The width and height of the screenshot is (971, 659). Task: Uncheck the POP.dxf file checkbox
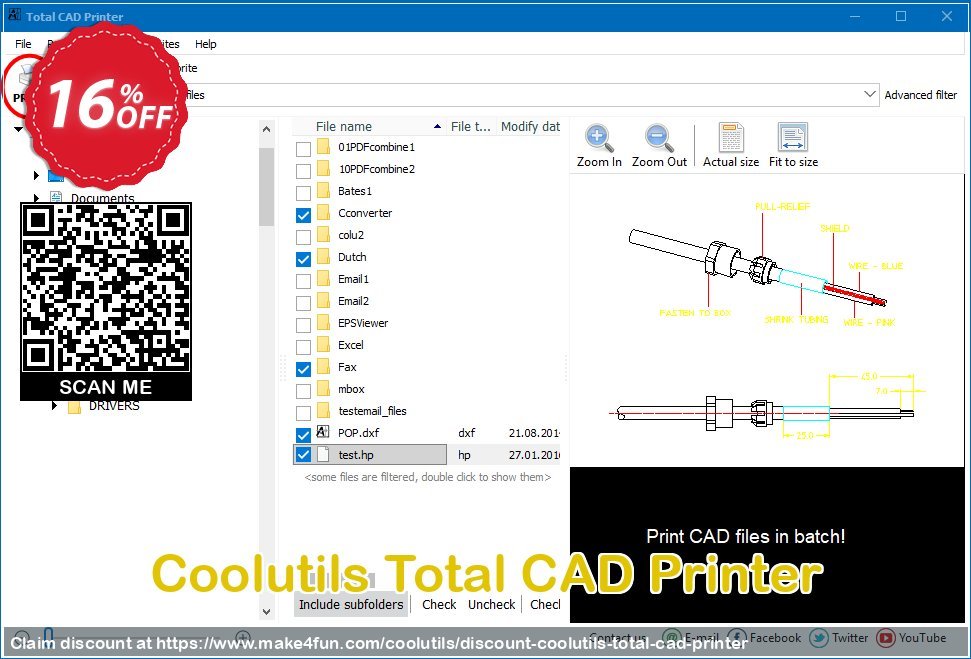tap(303, 434)
